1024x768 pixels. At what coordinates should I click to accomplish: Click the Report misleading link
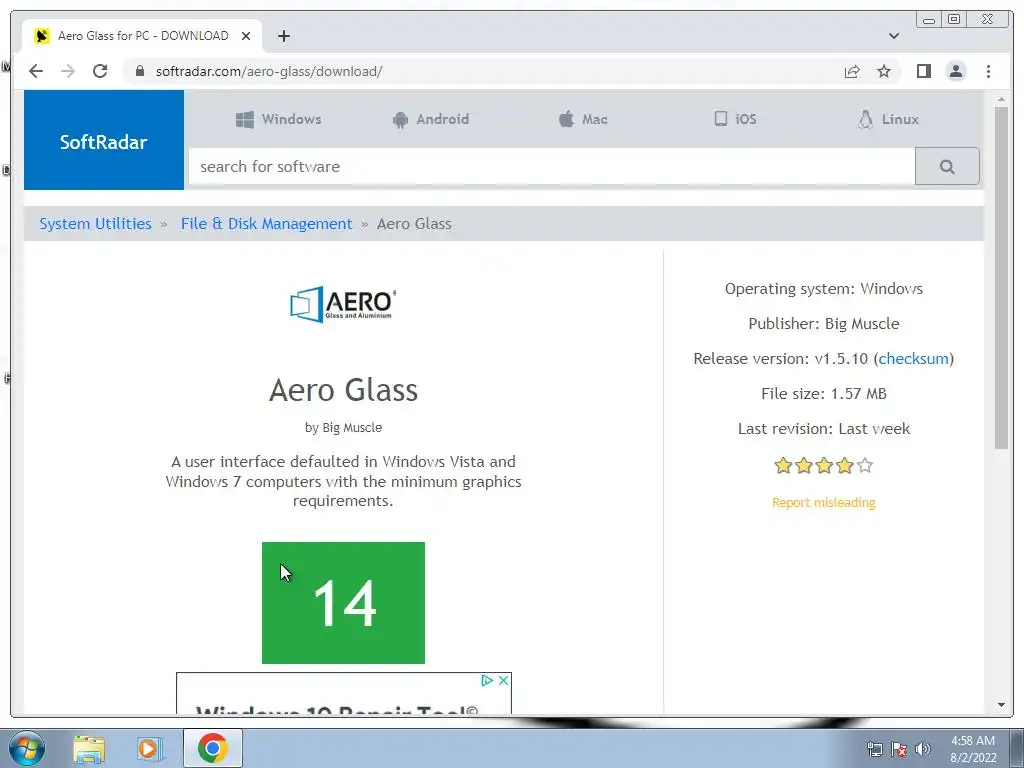tap(824, 502)
